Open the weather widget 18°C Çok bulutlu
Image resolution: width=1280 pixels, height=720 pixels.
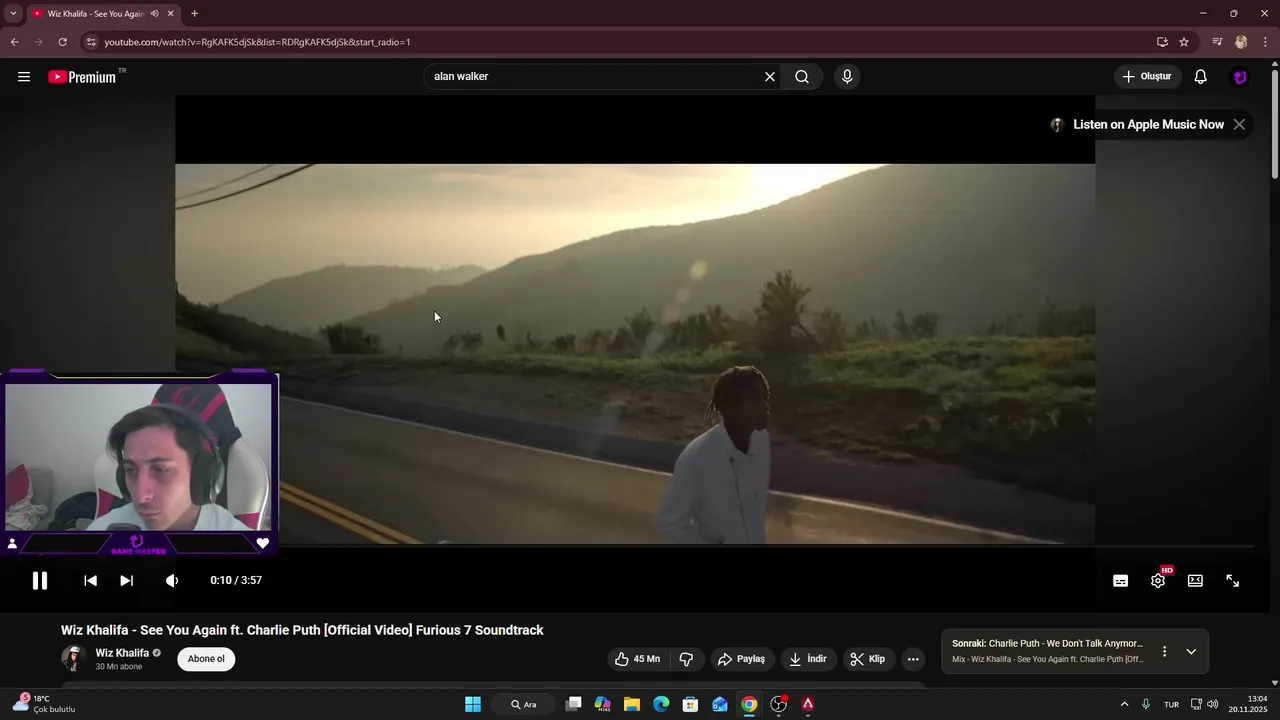pyautogui.click(x=45, y=704)
